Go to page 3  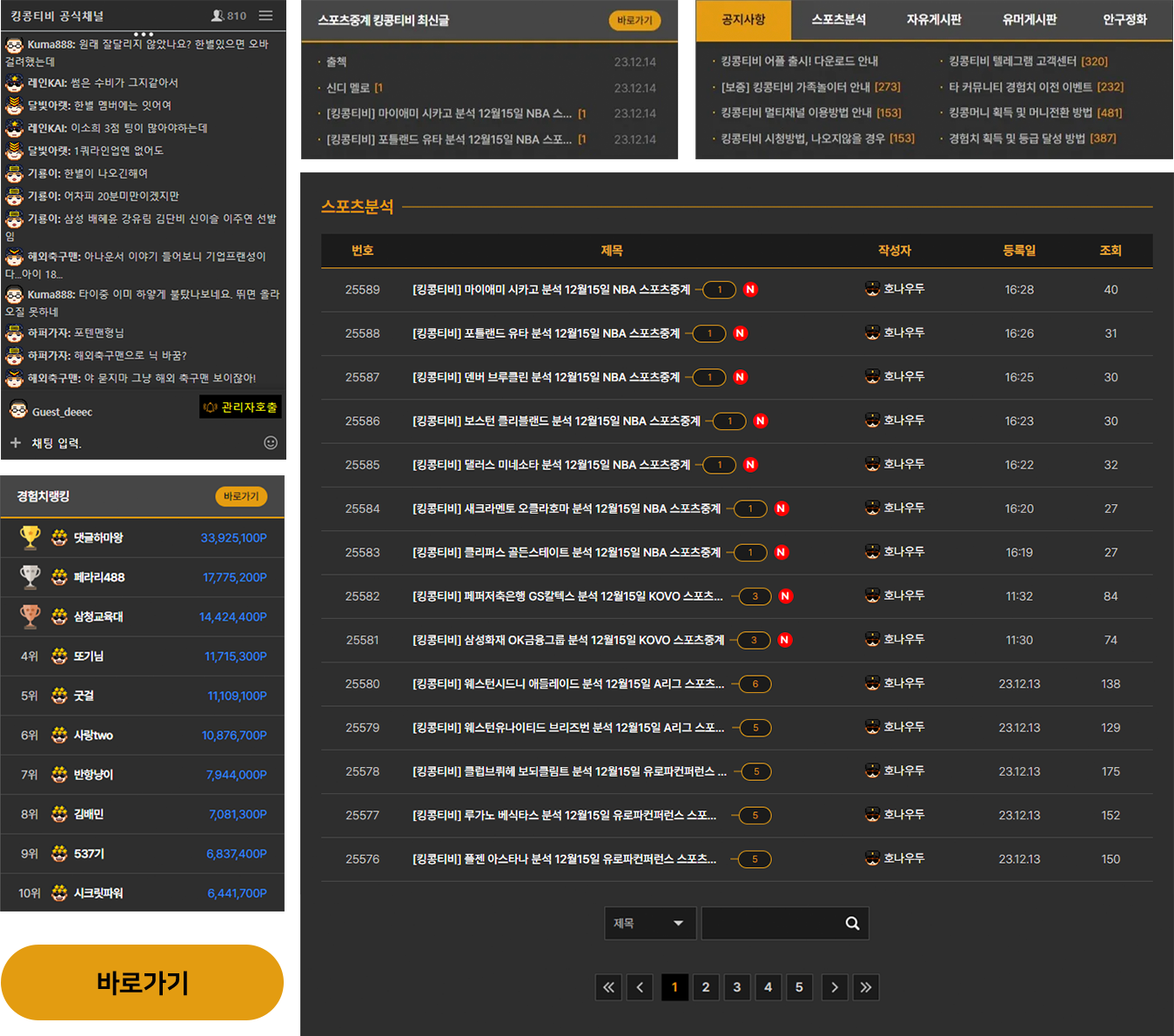point(737,987)
